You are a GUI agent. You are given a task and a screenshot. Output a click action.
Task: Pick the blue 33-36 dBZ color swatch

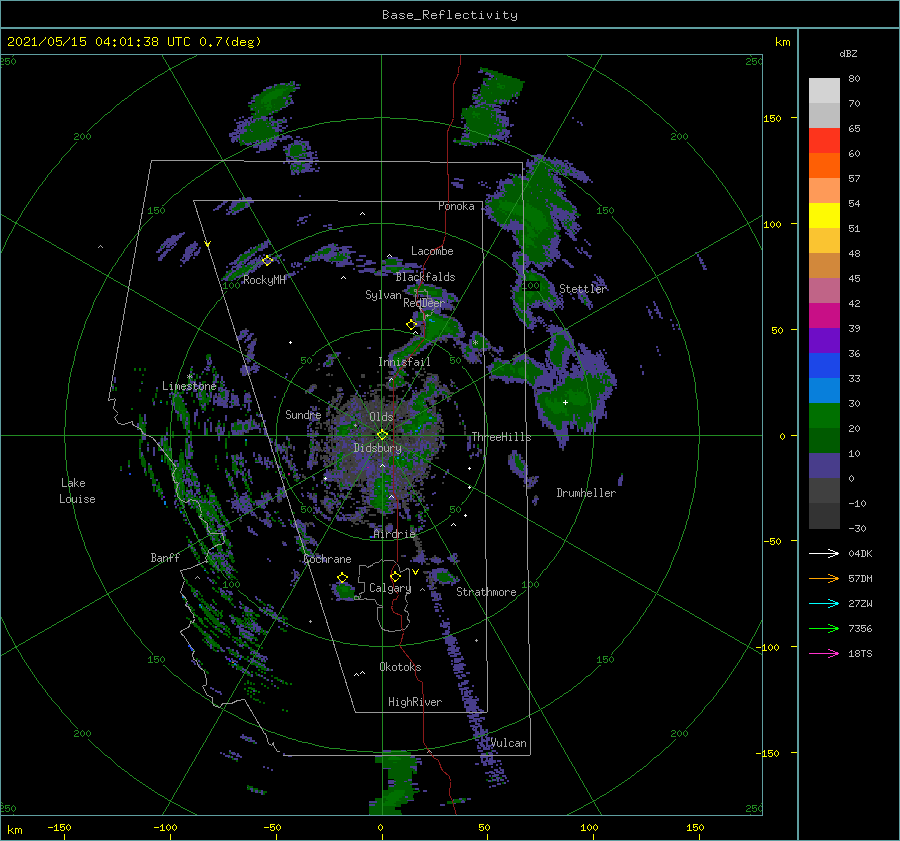click(x=824, y=366)
